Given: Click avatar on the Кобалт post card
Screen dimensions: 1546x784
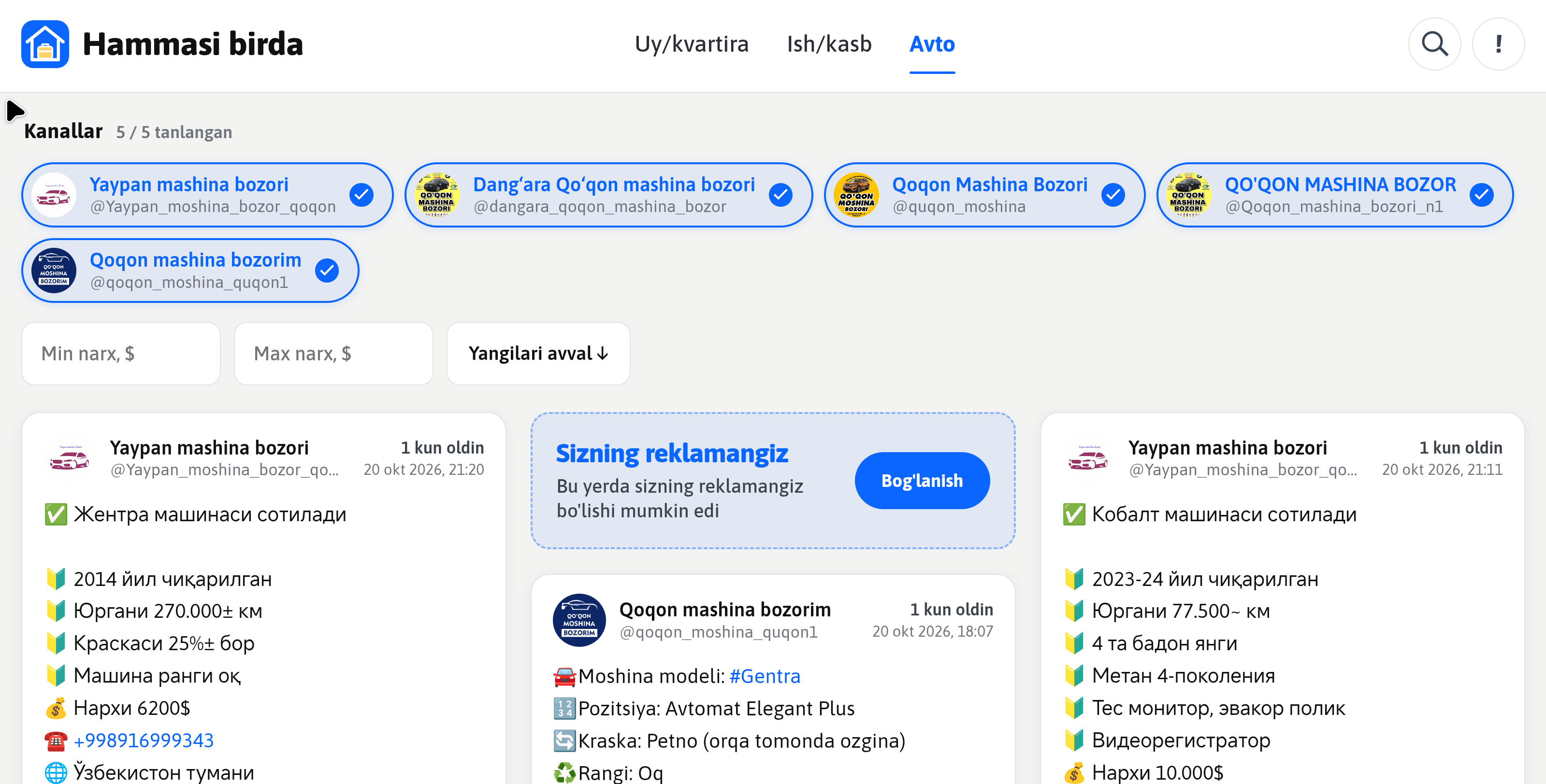Looking at the screenshot, I should 1088,458.
